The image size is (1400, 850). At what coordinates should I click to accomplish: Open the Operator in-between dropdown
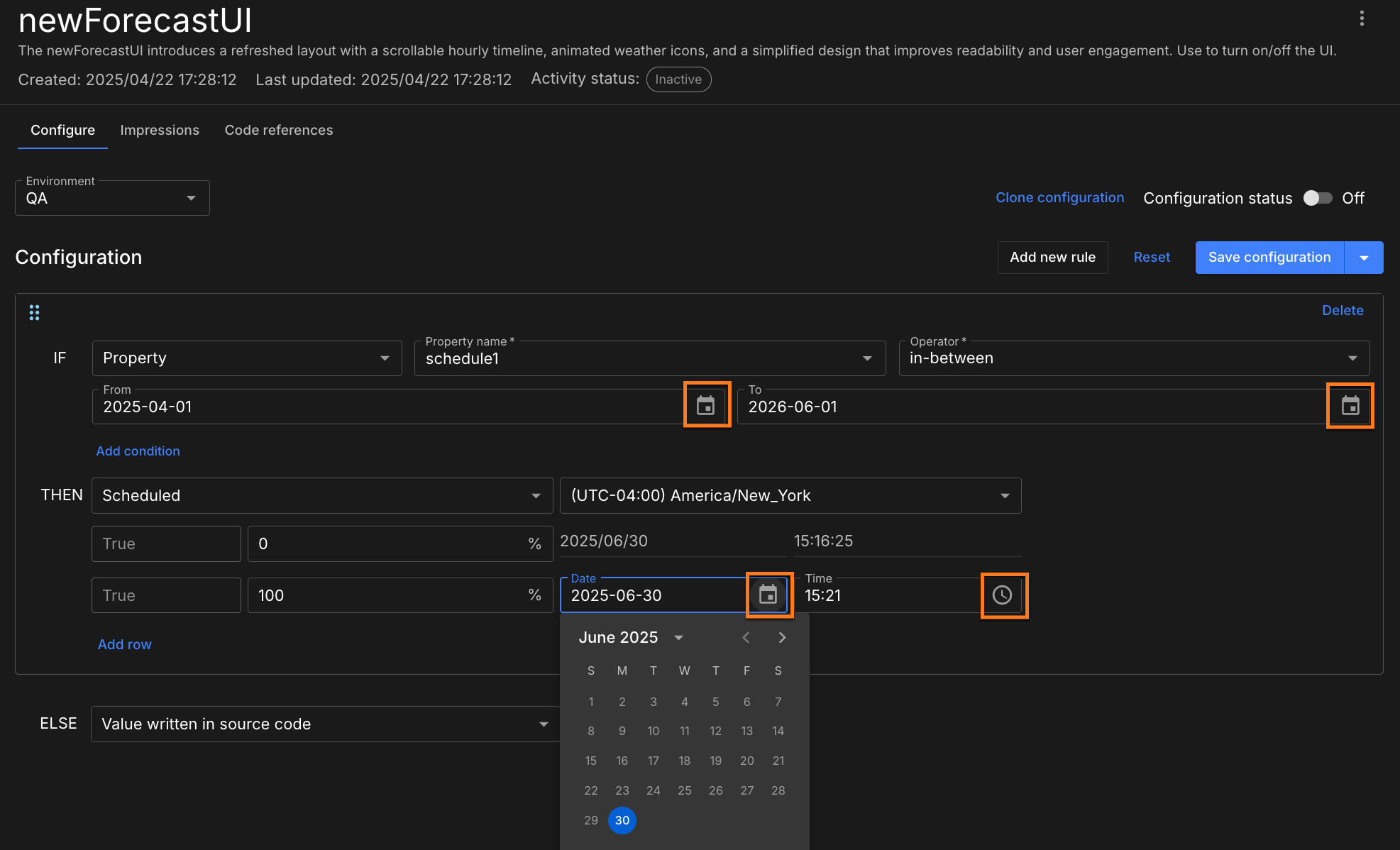click(x=1133, y=358)
